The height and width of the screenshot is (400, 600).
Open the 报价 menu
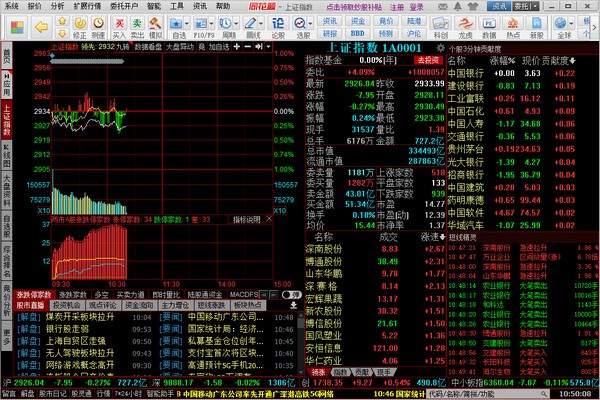36,6
